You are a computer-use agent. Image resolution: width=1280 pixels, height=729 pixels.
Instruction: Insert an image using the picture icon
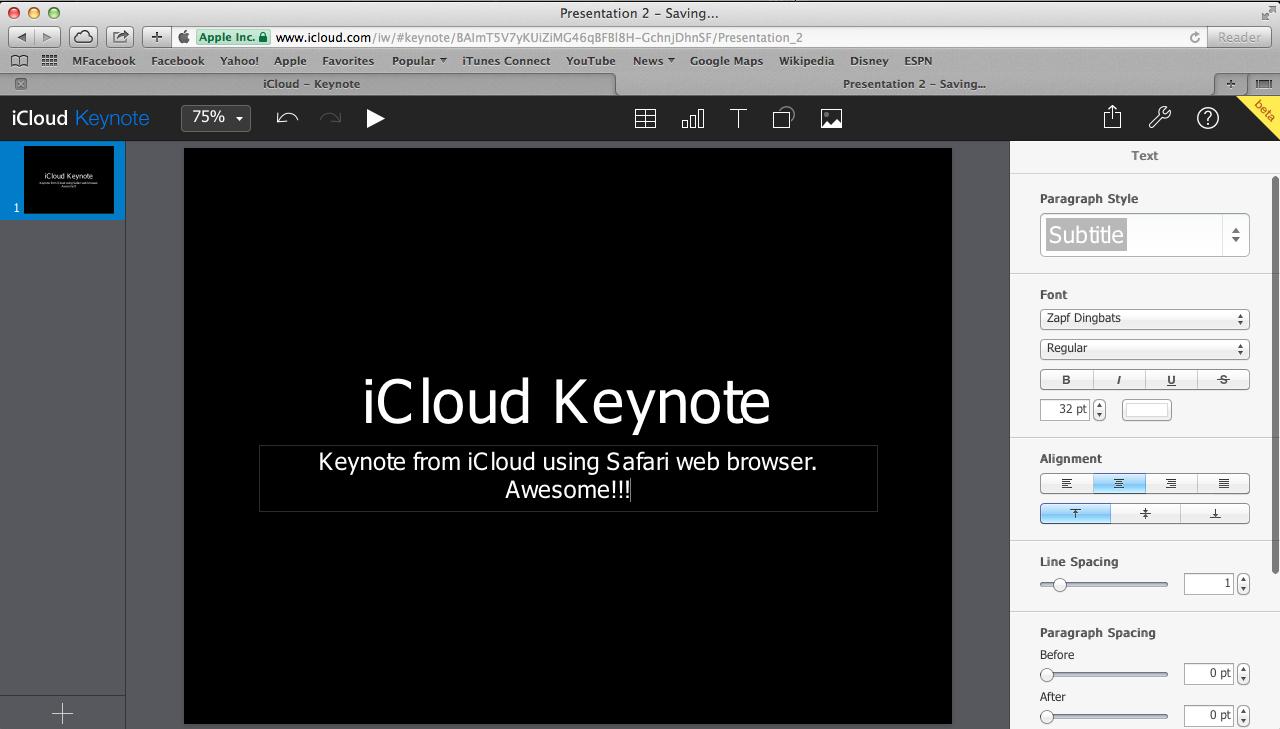coord(831,118)
